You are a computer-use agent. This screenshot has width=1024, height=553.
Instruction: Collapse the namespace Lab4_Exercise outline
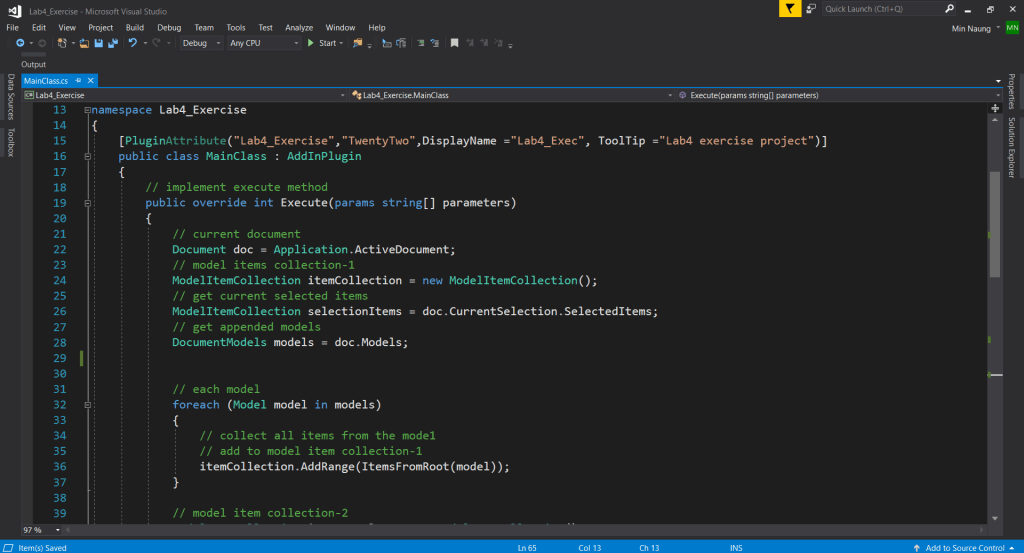85,110
